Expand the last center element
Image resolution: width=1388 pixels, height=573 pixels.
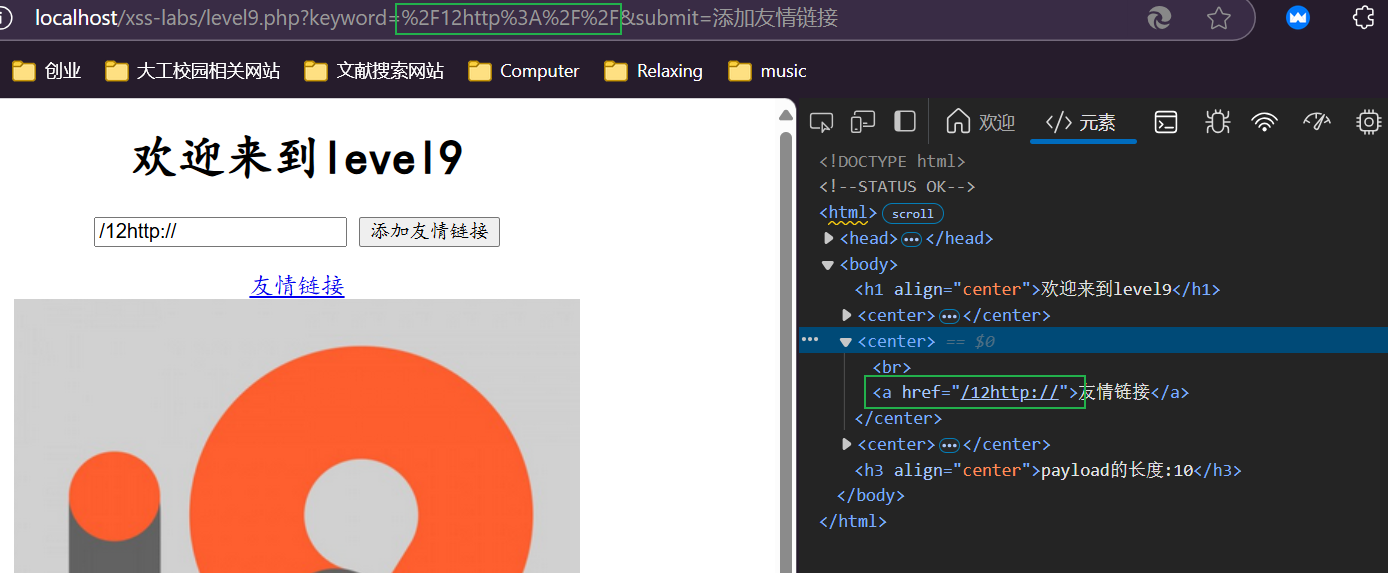pos(847,444)
